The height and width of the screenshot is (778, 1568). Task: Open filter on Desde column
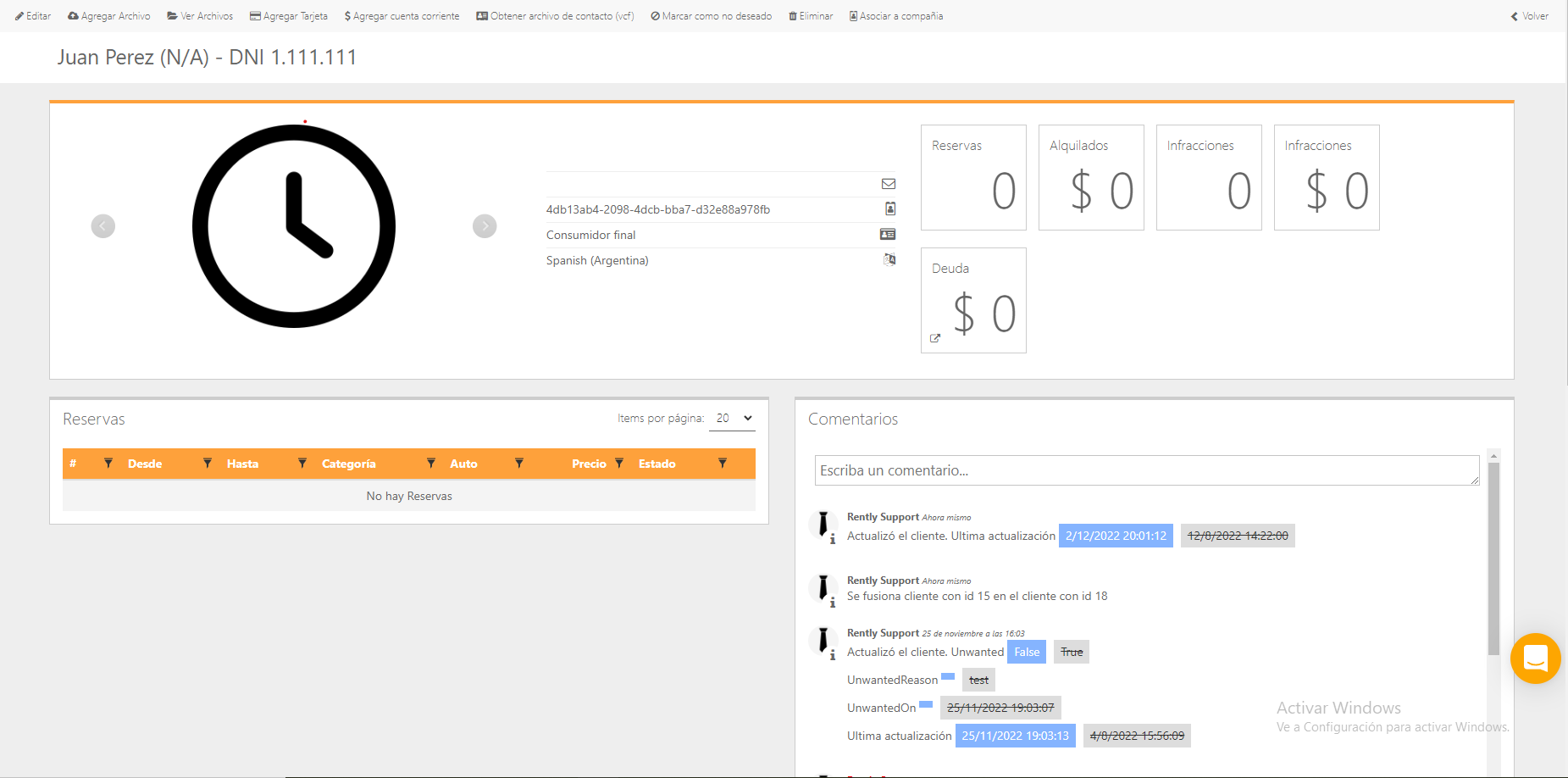[208, 464]
